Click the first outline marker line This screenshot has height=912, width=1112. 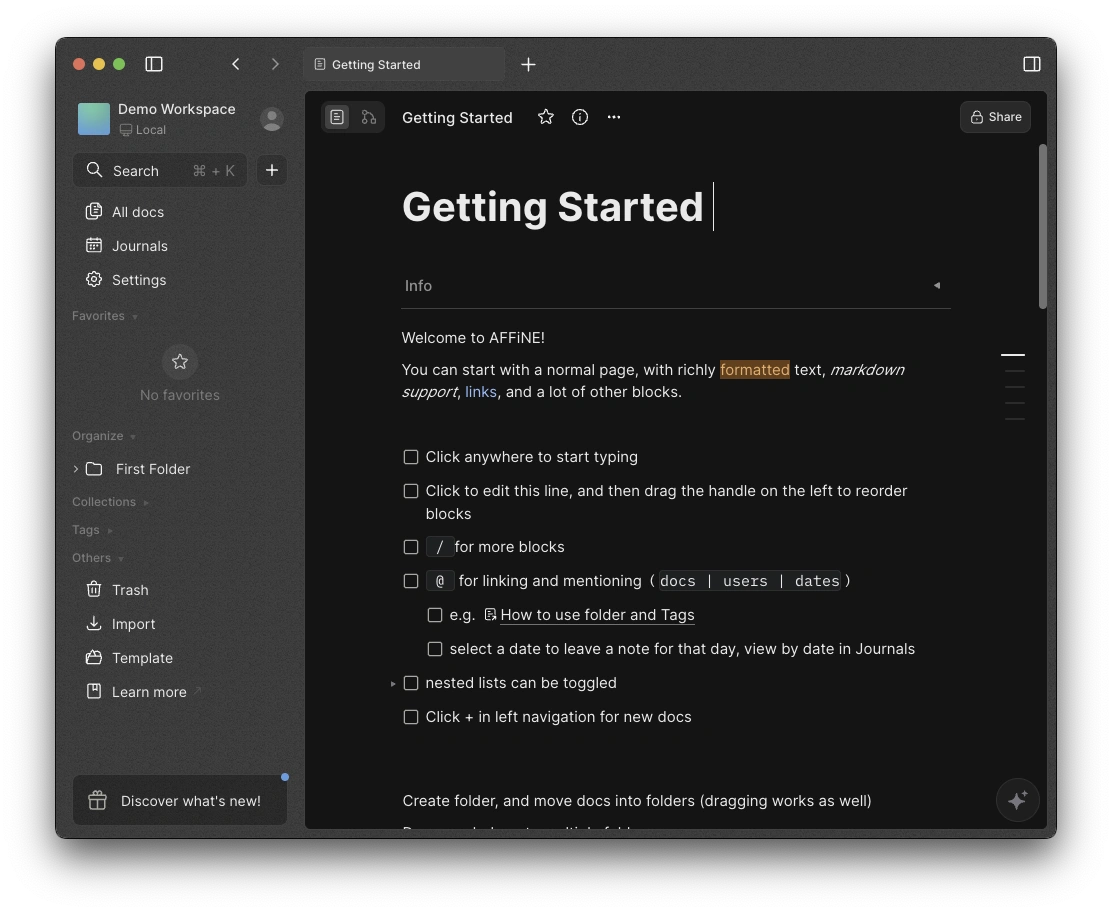(x=1013, y=355)
